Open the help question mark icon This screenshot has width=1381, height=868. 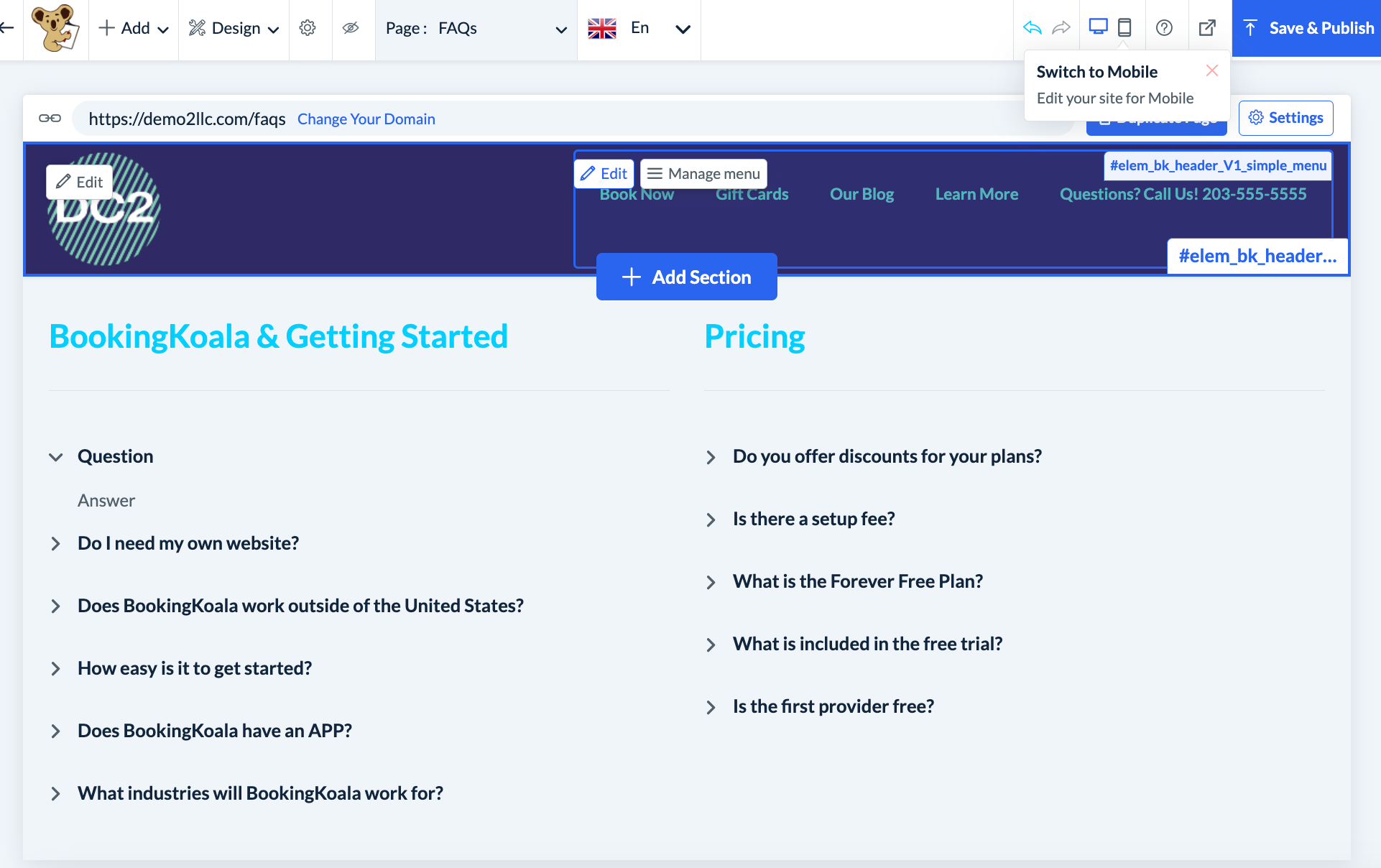(1164, 28)
